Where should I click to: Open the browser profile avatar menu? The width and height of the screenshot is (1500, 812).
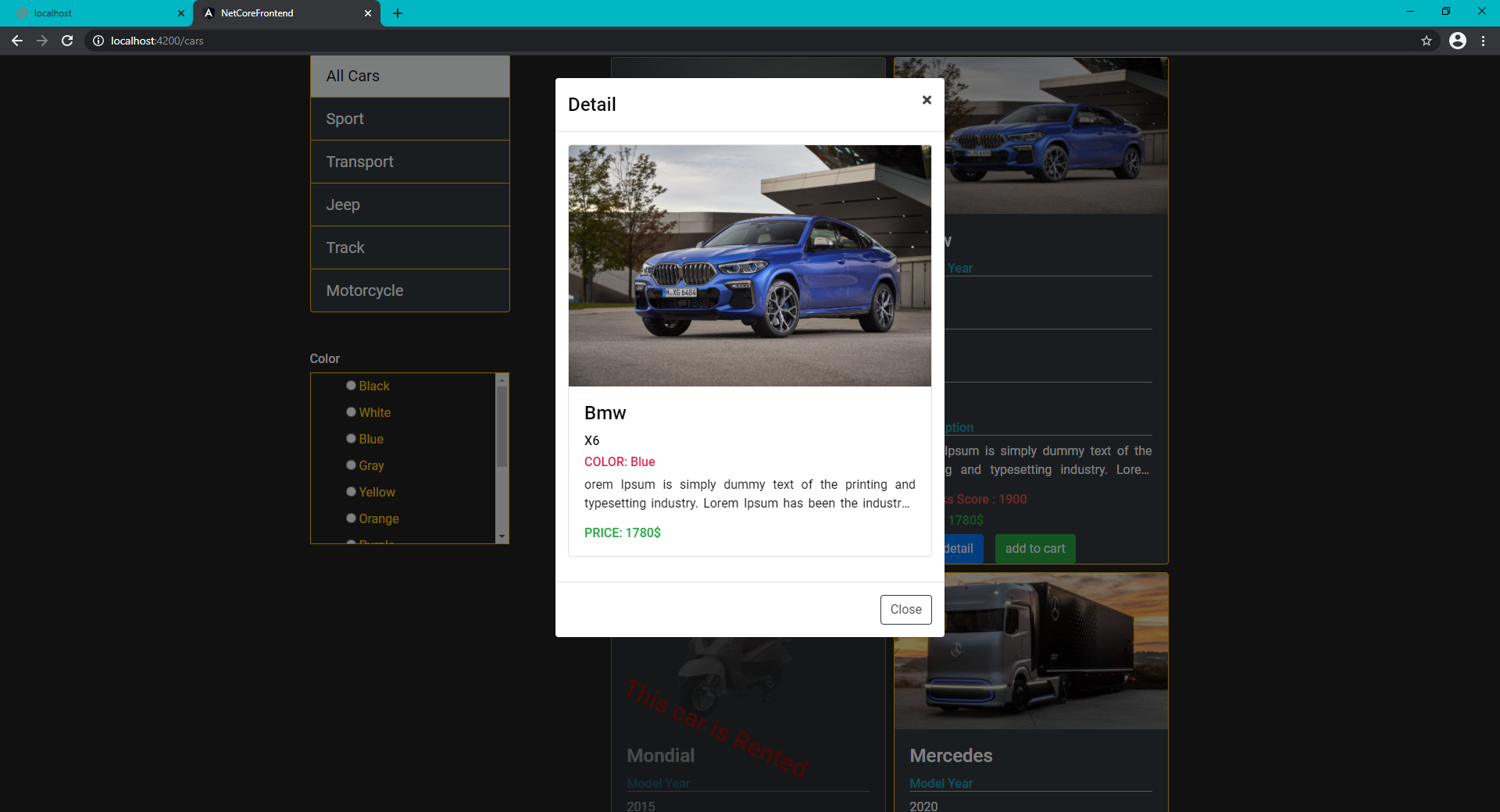(x=1458, y=41)
